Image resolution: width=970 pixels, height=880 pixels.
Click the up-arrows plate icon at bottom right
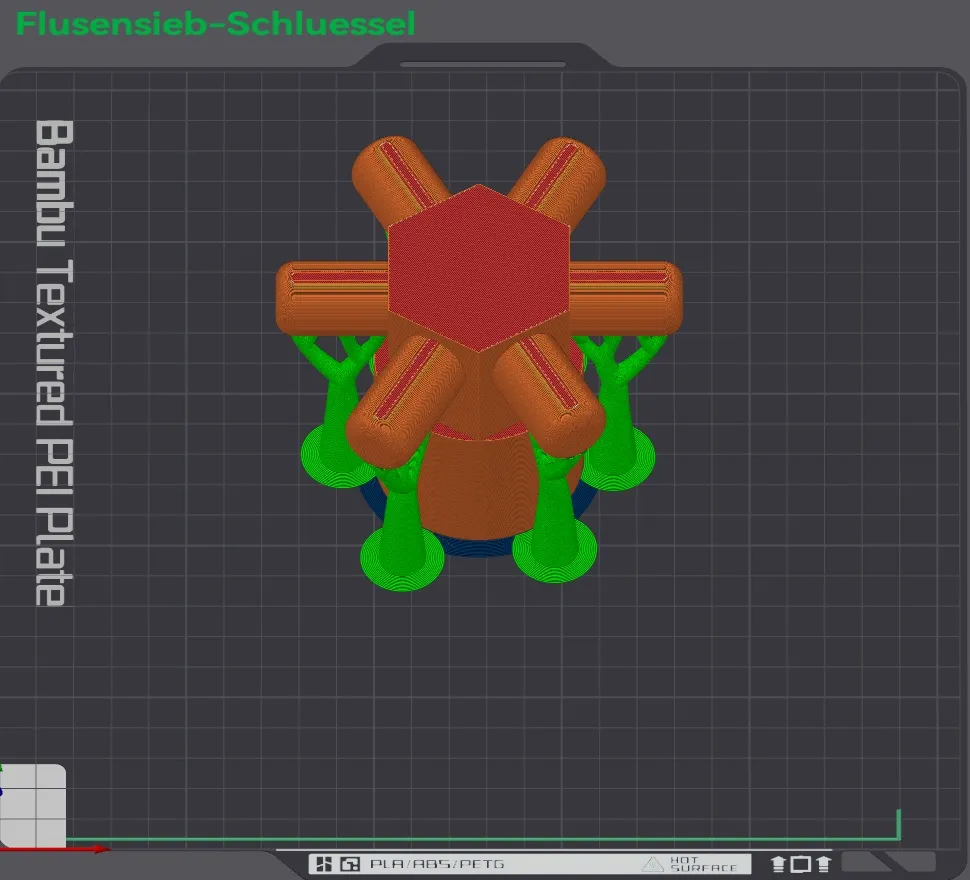[801, 864]
